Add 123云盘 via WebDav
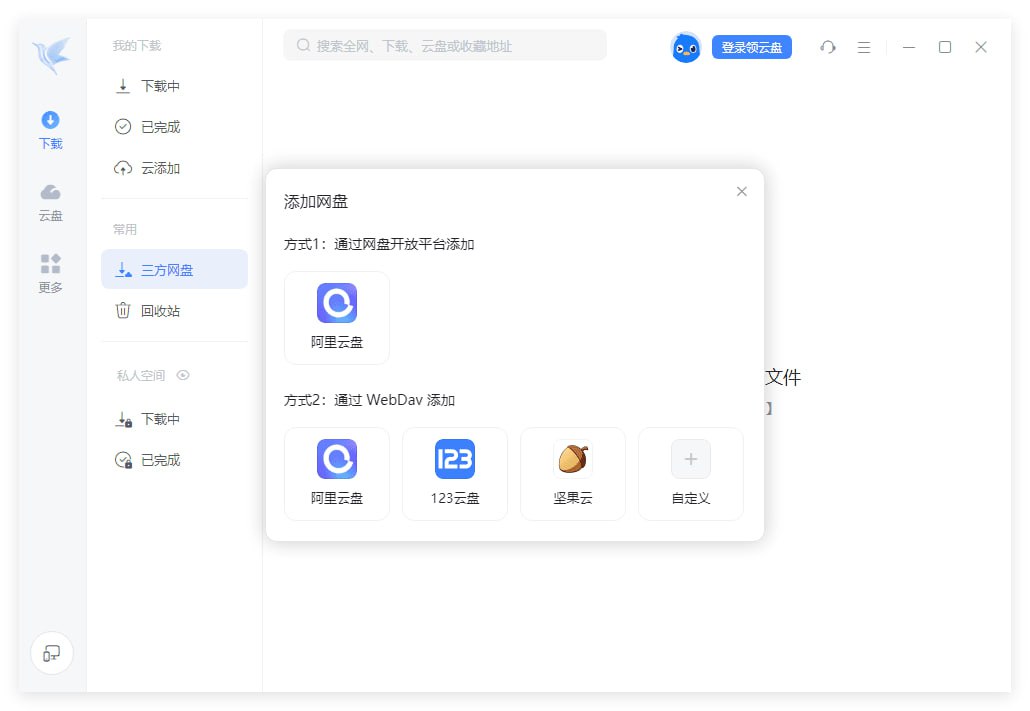Image resolution: width=1030 pixels, height=711 pixels. pos(455,473)
